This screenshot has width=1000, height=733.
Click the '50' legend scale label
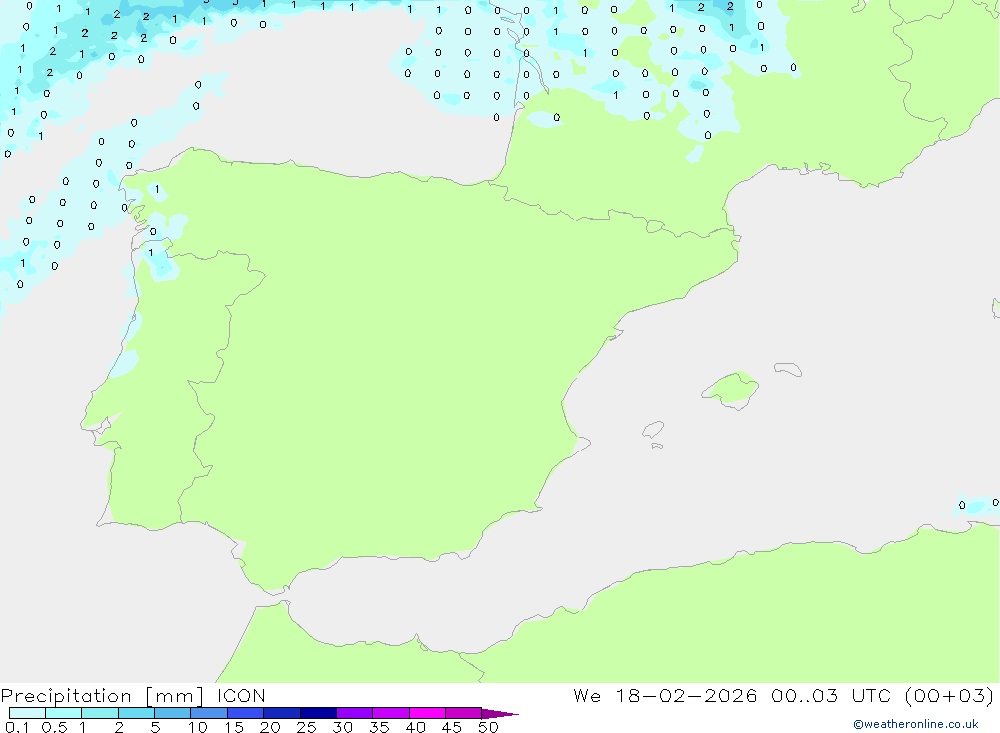point(488,727)
